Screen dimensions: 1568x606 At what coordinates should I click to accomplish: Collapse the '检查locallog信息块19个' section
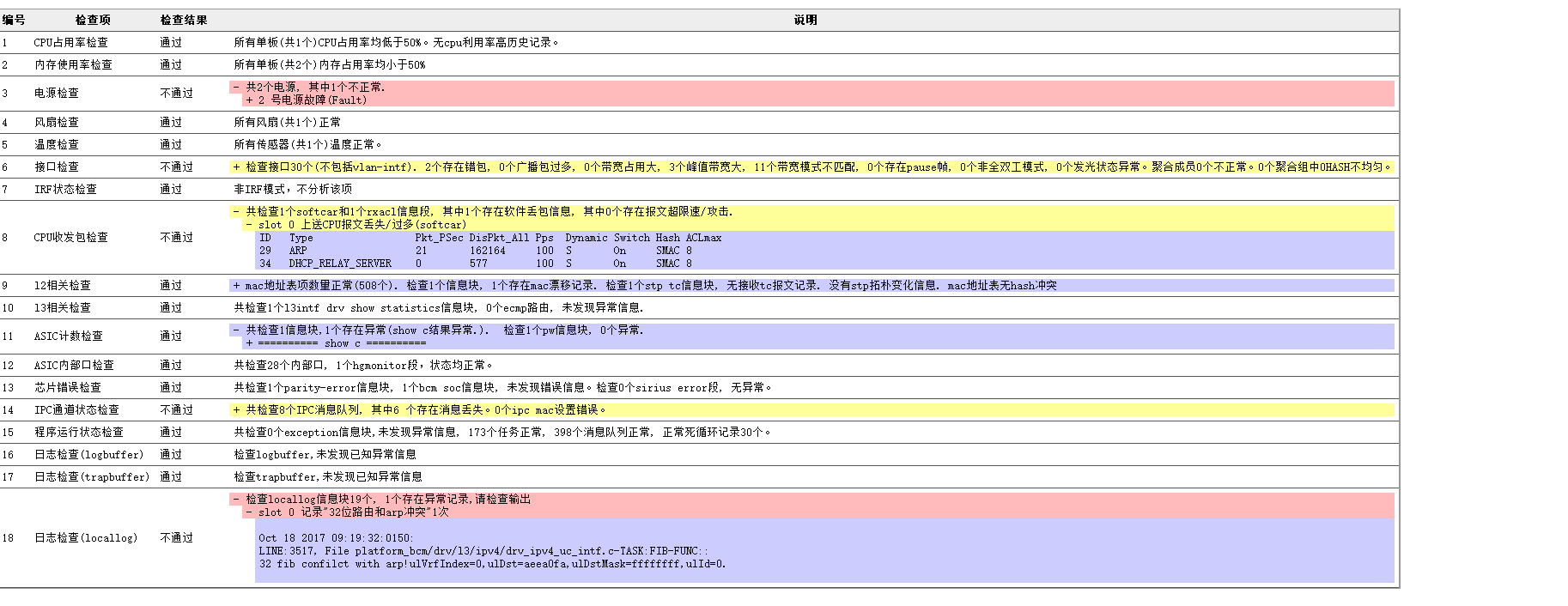tap(236, 499)
